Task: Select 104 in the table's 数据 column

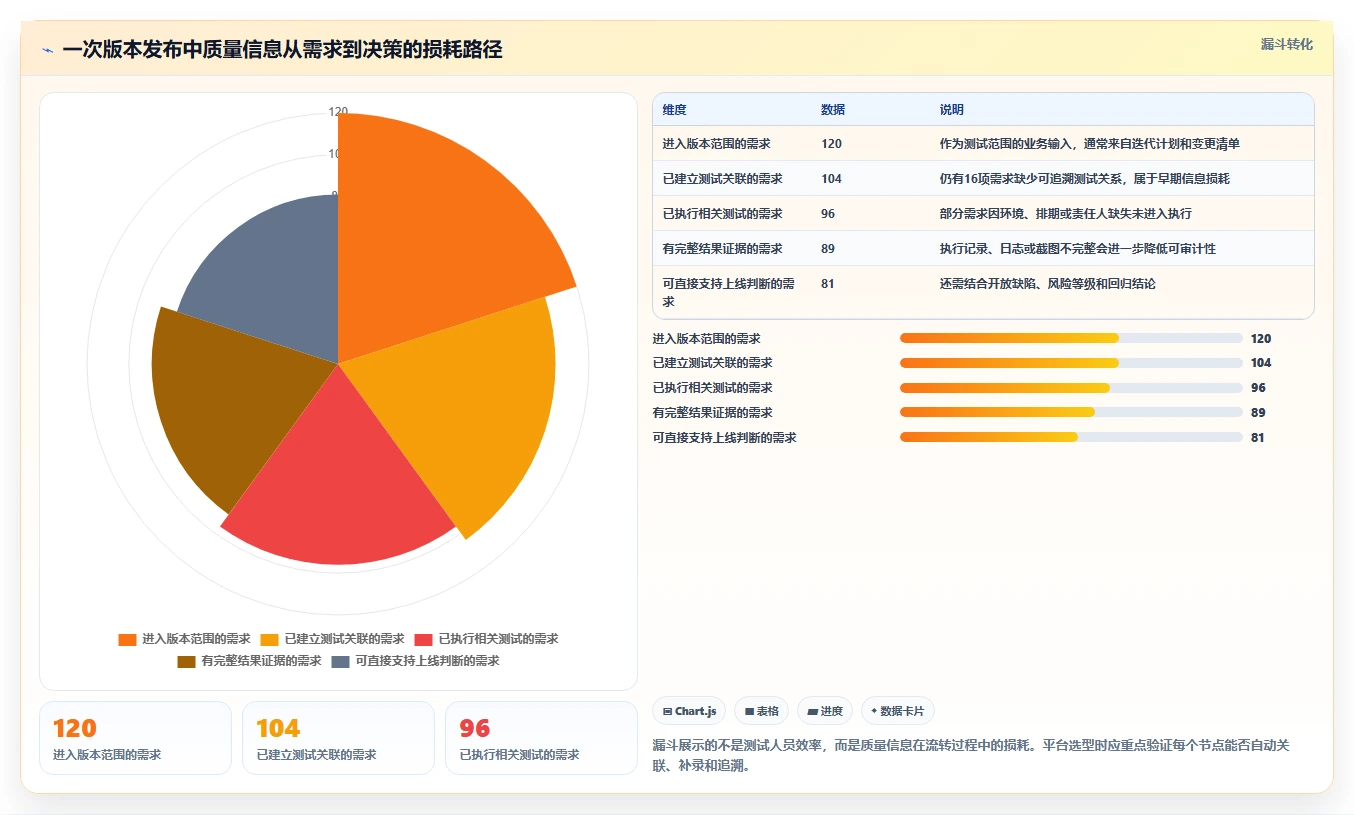Action: [831, 179]
